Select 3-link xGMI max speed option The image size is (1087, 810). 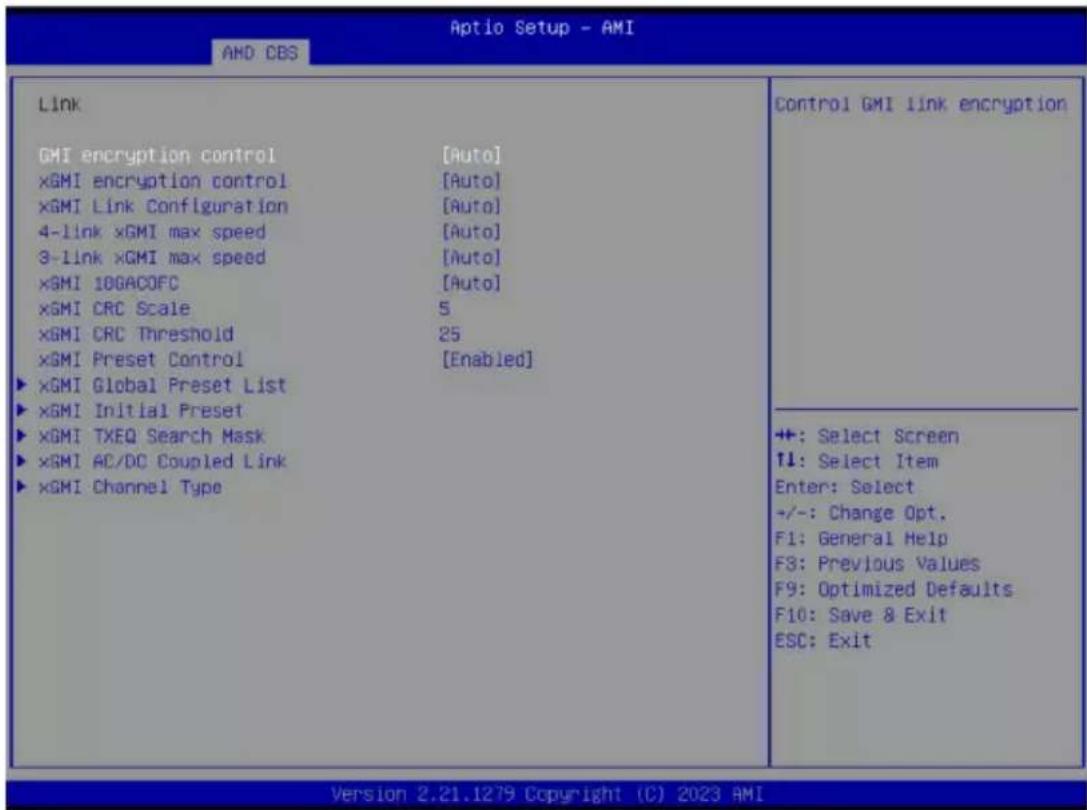point(152,257)
